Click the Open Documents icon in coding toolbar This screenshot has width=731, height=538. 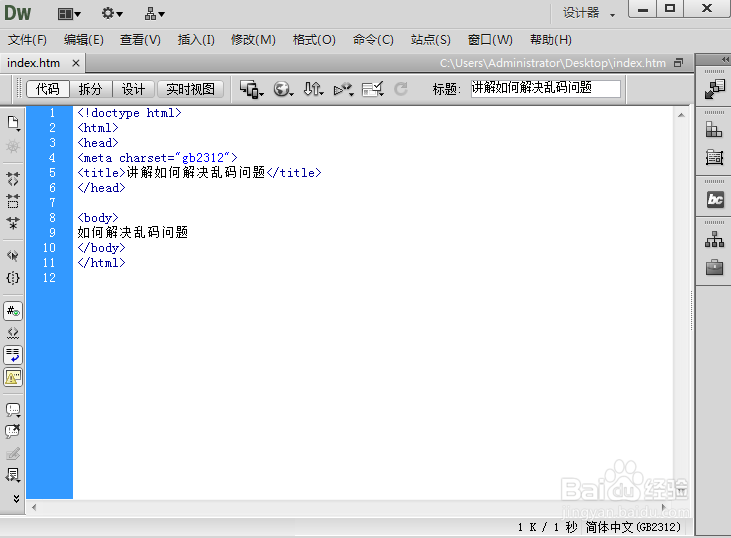pos(13,123)
